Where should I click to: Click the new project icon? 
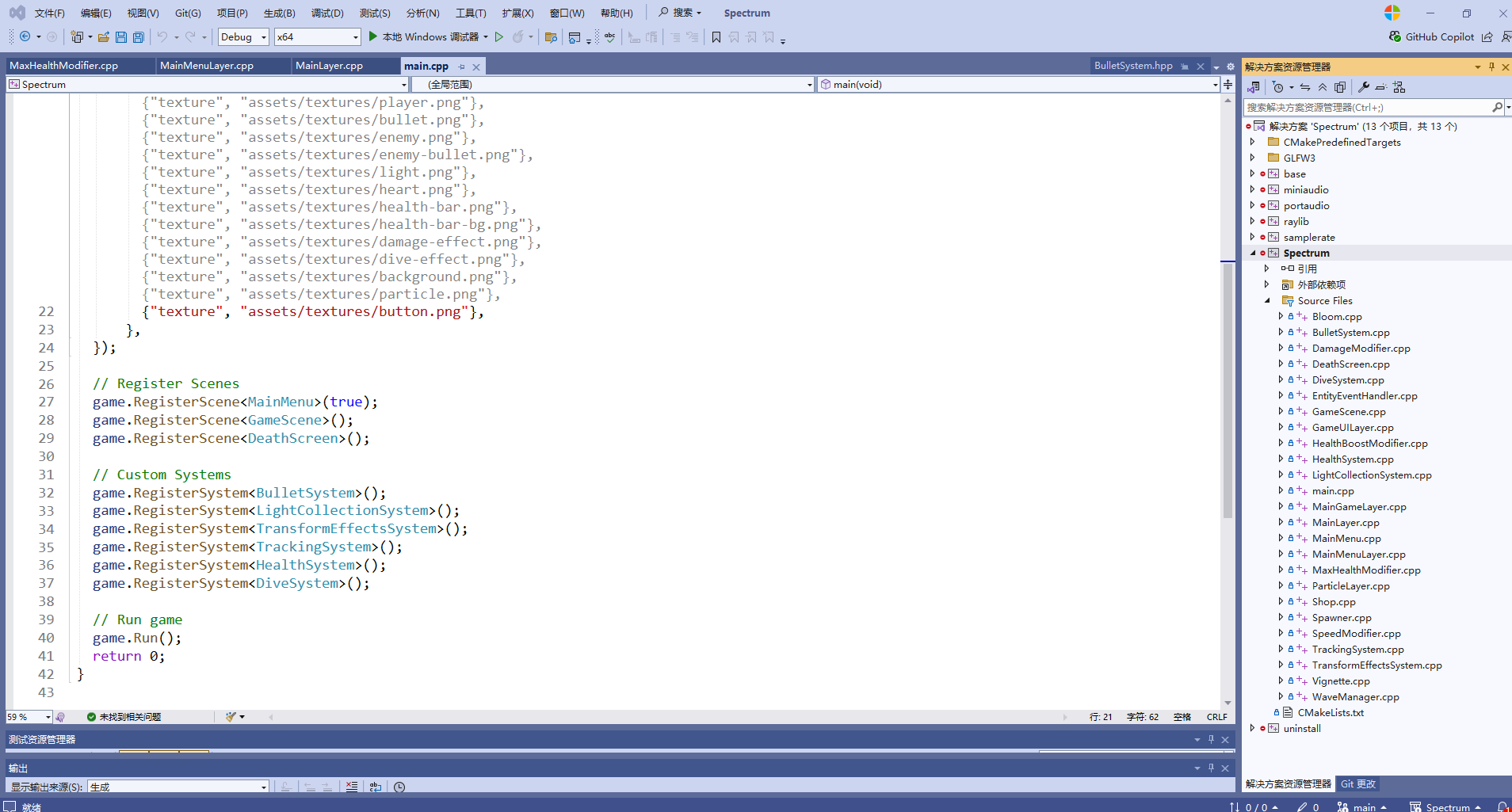[77, 36]
